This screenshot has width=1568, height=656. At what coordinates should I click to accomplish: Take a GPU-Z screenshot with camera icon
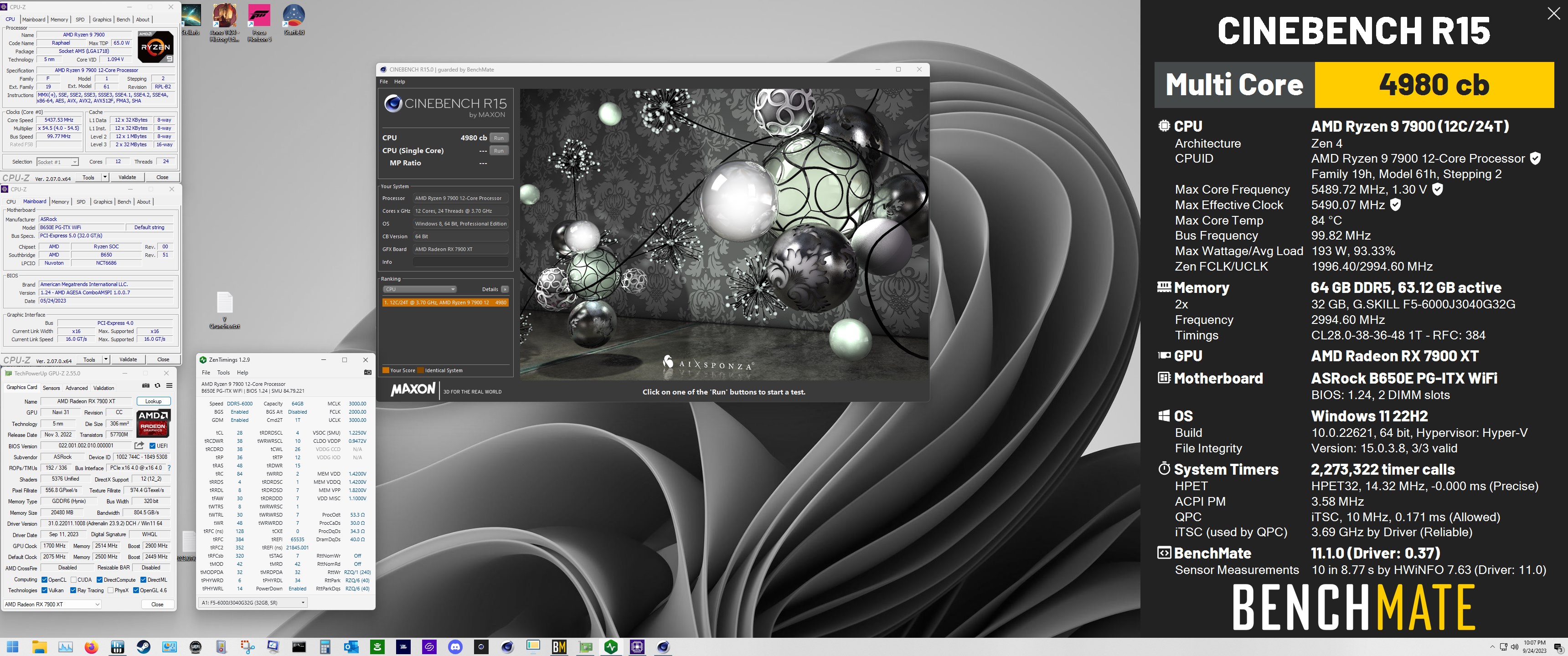point(145,385)
